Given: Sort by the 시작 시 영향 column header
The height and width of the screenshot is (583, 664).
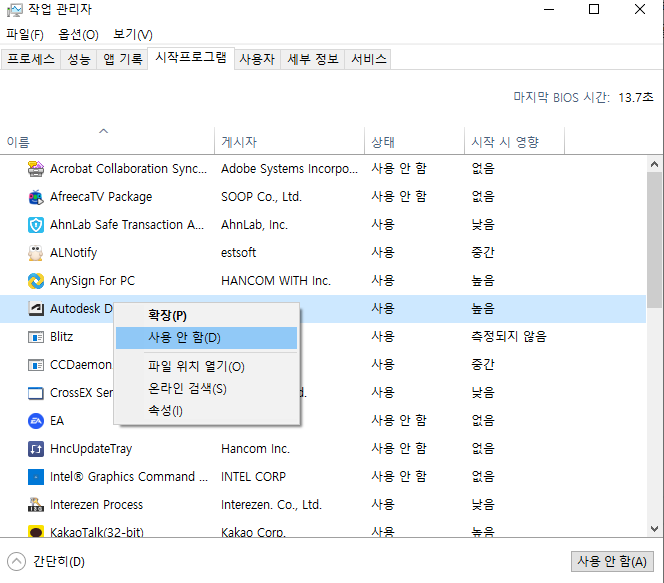Looking at the screenshot, I should pos(515,140).
